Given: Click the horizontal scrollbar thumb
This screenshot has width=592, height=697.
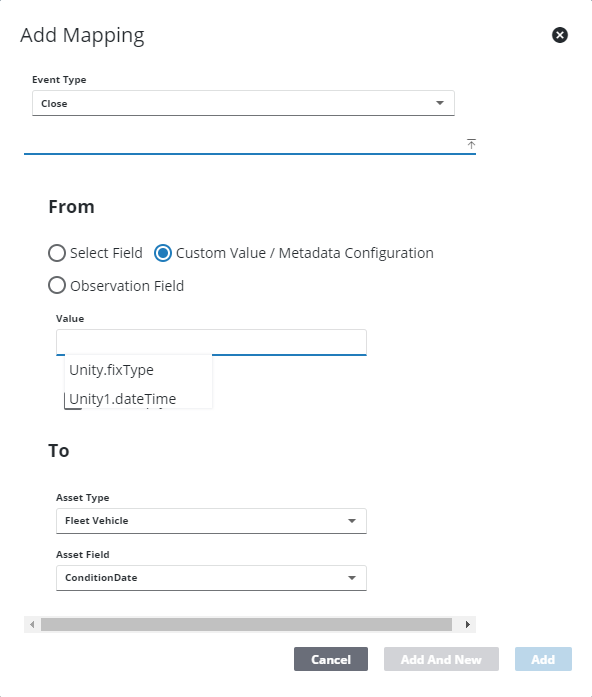Looking at the screenshot, I should [246, 624].
